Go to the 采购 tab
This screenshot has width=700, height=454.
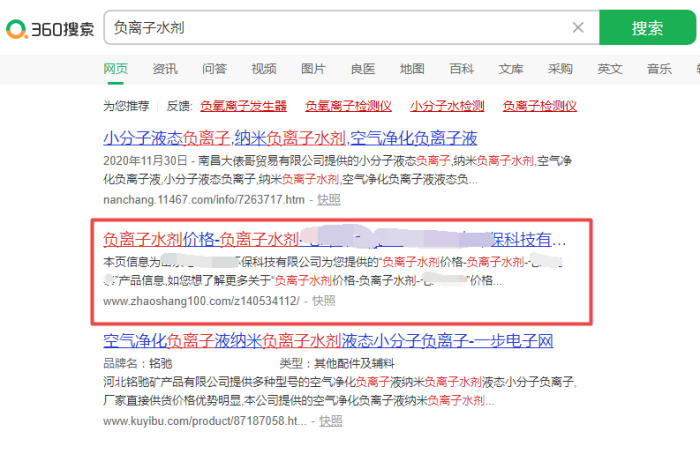tap(560, 69)
